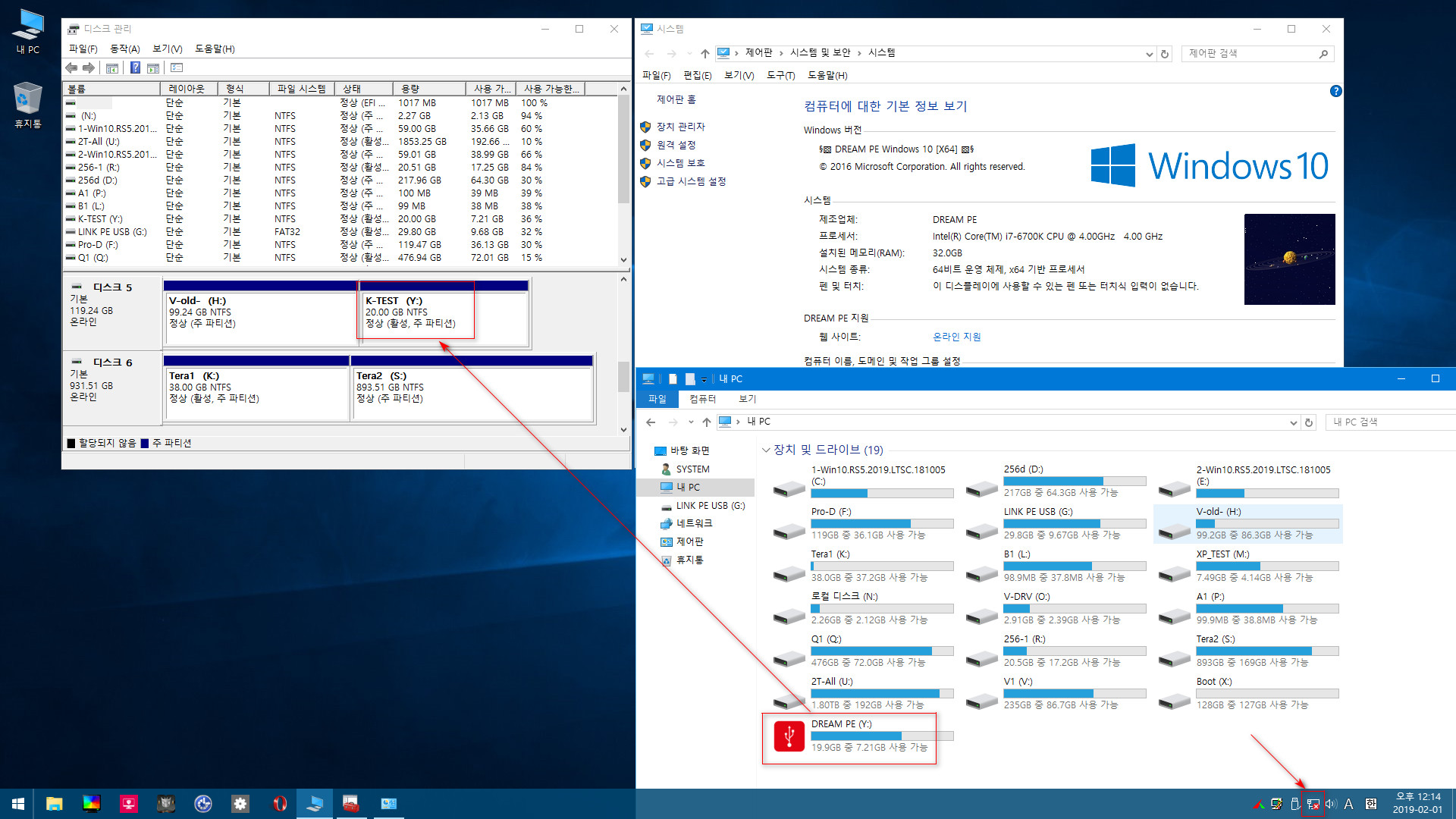Image resolution: width=1456 pixels, height=819 pixels.
Task: Open Opera browser from taskbar
Action: (279, 804)
